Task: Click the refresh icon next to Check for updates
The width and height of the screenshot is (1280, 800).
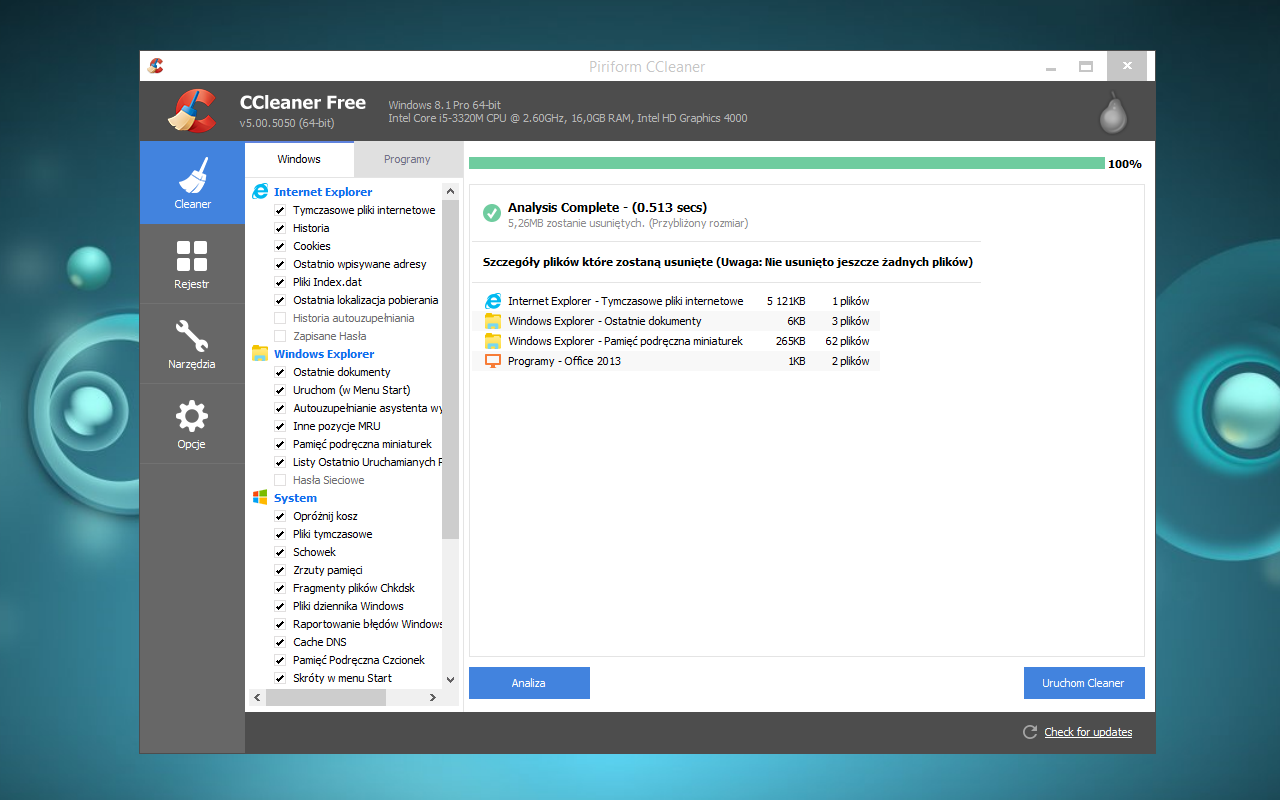Action: click(1029, 731)
